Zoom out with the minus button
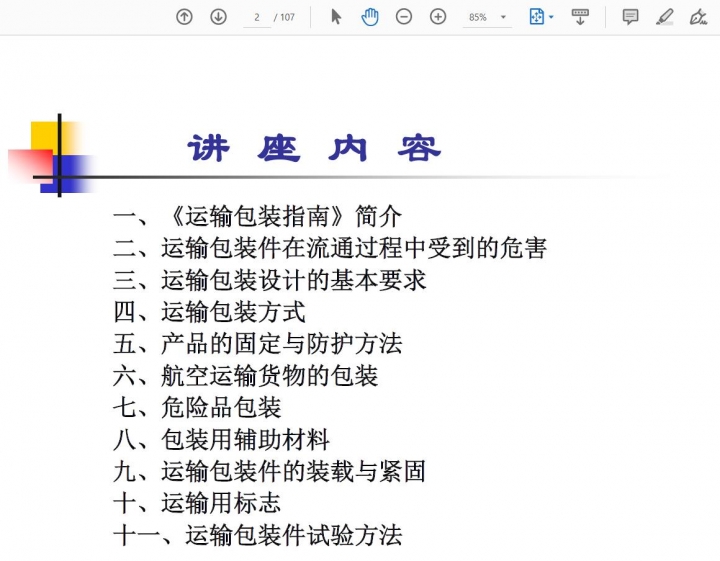This screenshot has width=720, height=561. 404,17
